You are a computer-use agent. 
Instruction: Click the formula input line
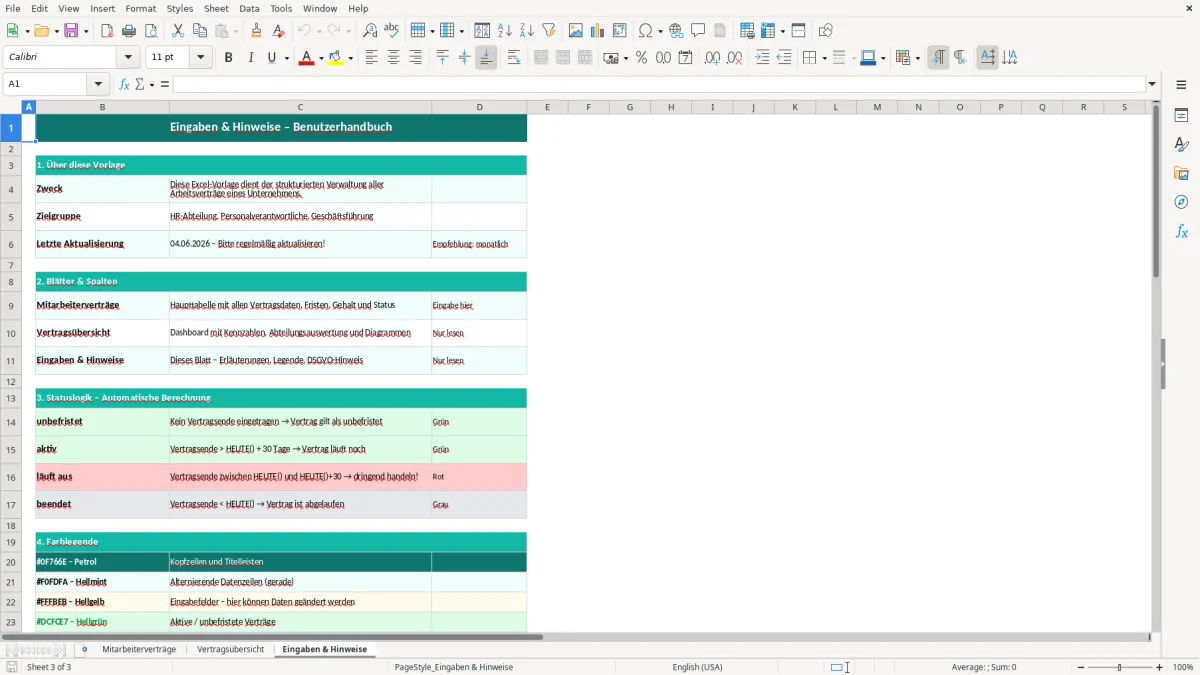tap(659, 84)
